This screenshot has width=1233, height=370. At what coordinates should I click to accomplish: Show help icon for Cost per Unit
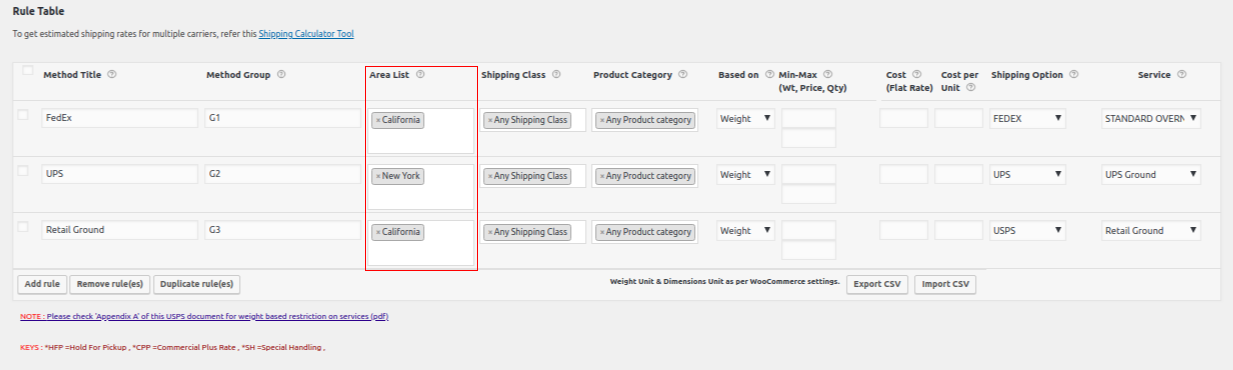(971, 88)
